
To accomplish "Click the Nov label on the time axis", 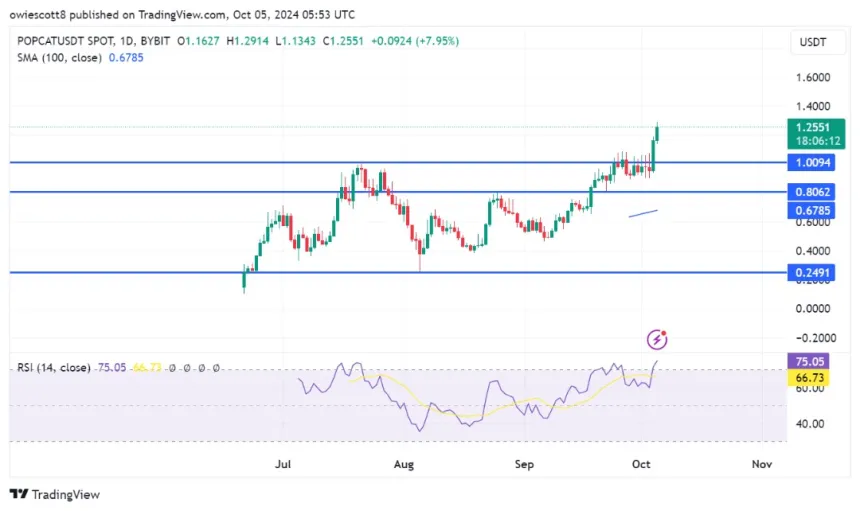I will [x=760, y=464].
